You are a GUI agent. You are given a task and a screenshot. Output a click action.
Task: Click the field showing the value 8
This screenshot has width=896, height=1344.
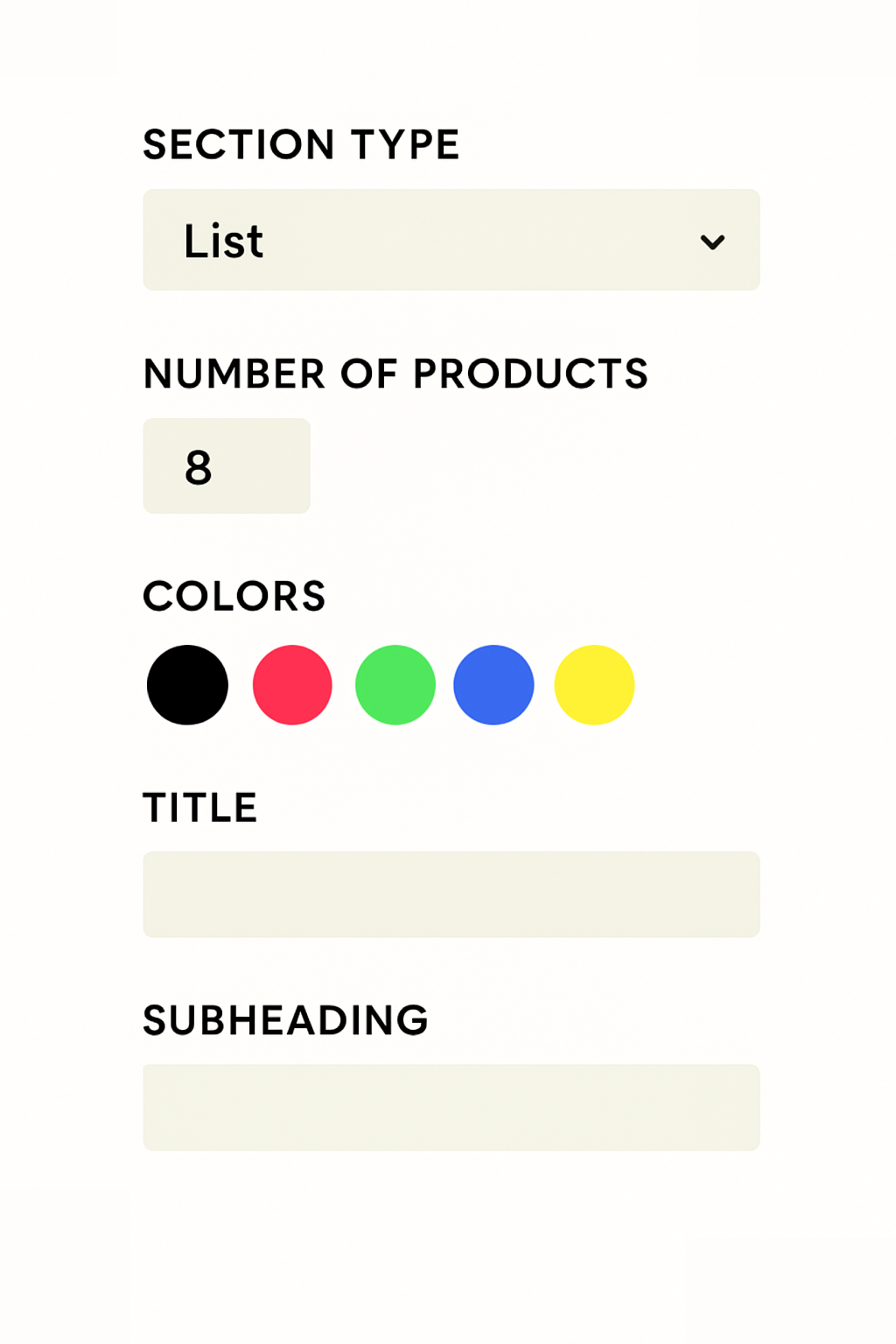226,465
